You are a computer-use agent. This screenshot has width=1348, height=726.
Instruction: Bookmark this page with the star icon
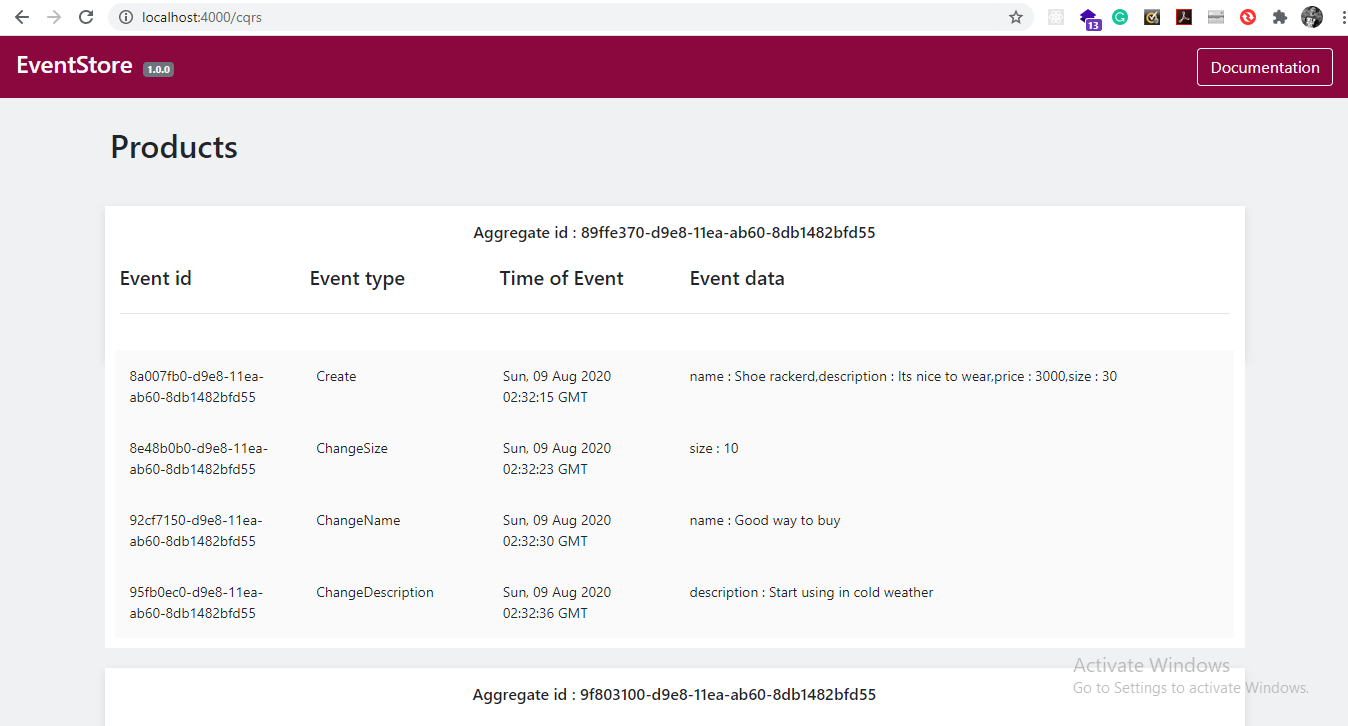(x=1016, y=17)
